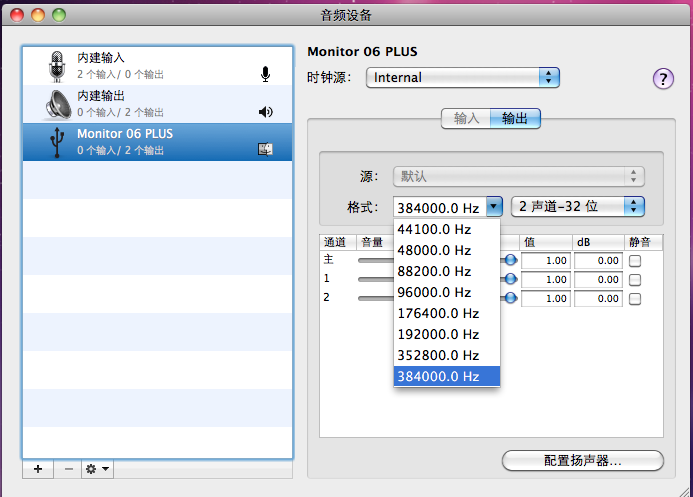The width and height of the screenshot is (693, 497).
Task: Click the microphone icon of 内建输入
Action: [x=57, y=66]
